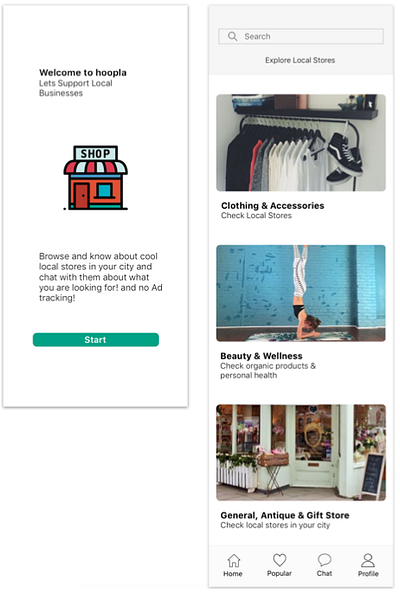Click the Home house icon
The height and width of the screenshot is (594, 400).
point(234,560)
